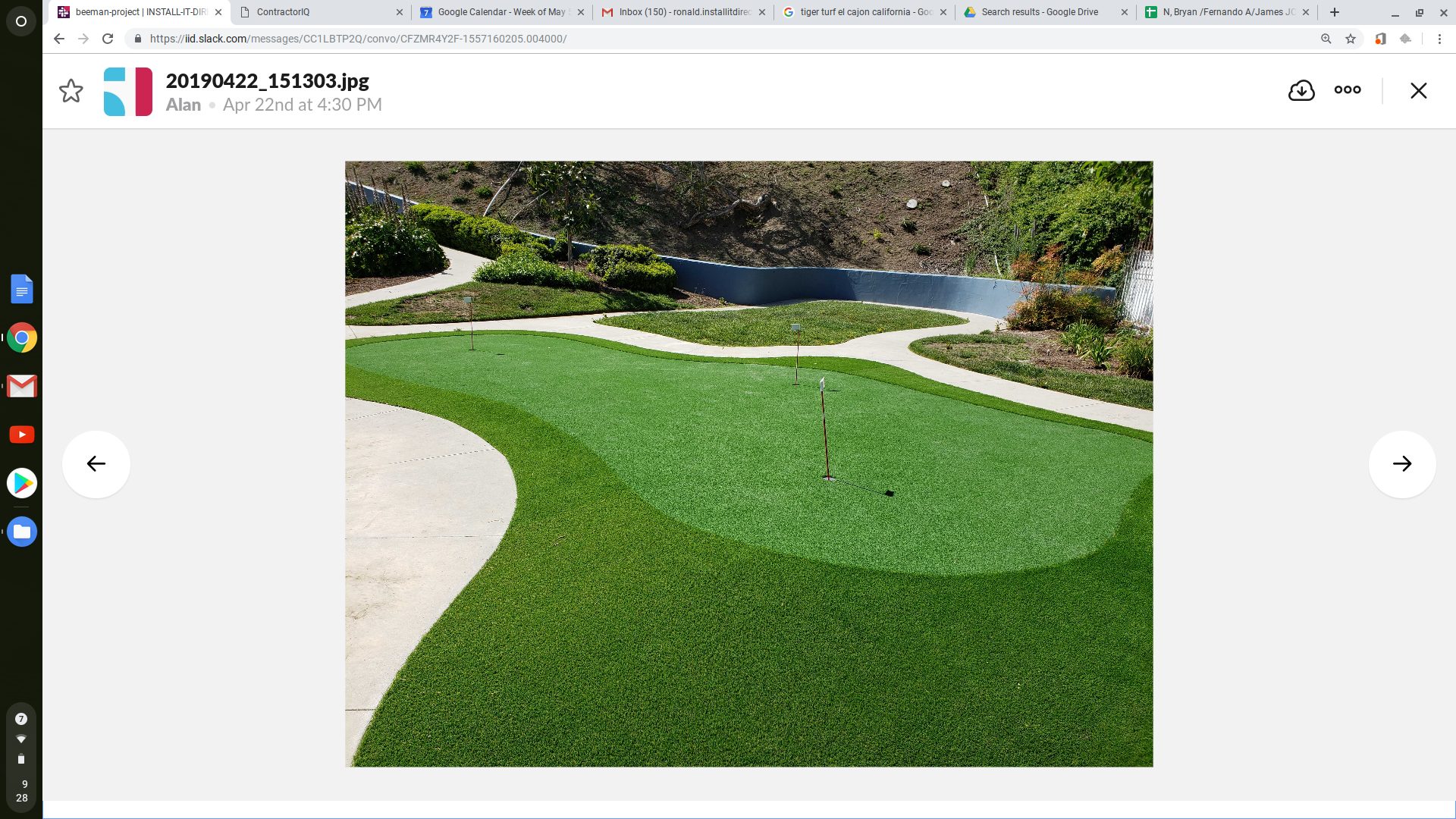Focus the Slack URL address bar

(x=720, y=39)
